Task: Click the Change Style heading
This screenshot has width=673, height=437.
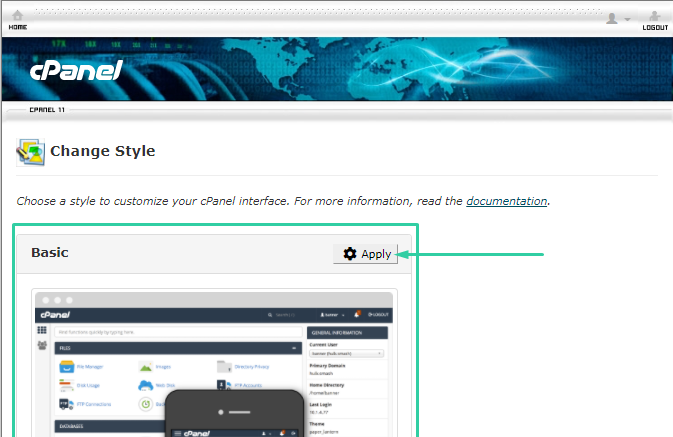Action: 103,151
